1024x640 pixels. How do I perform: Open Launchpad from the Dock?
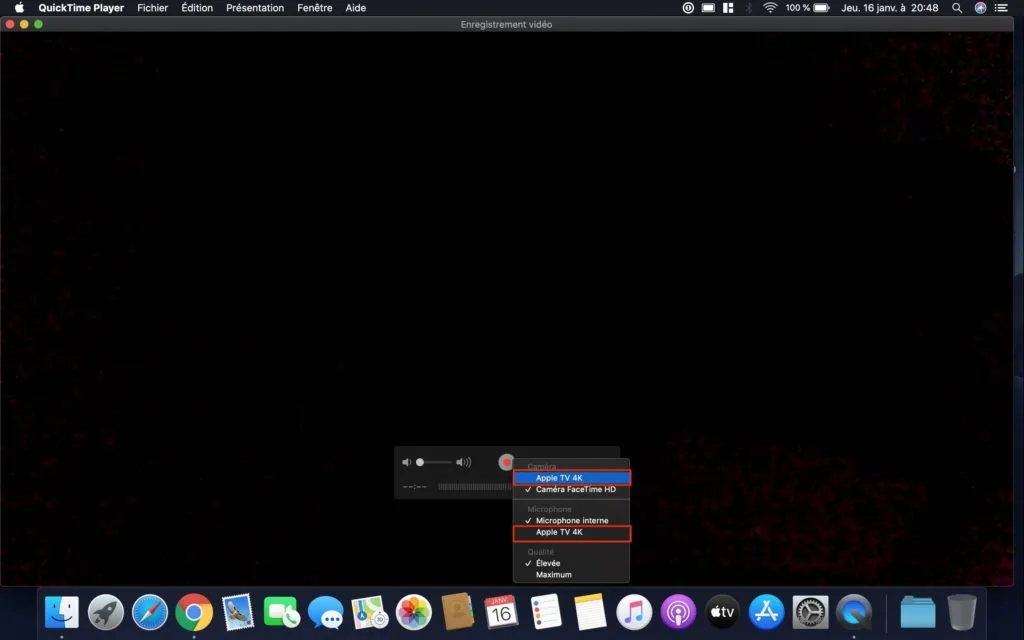tap(106, 613)
